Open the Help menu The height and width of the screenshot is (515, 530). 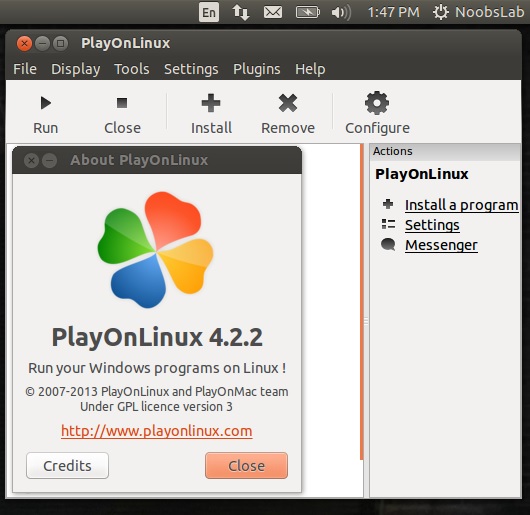(310, 69)
